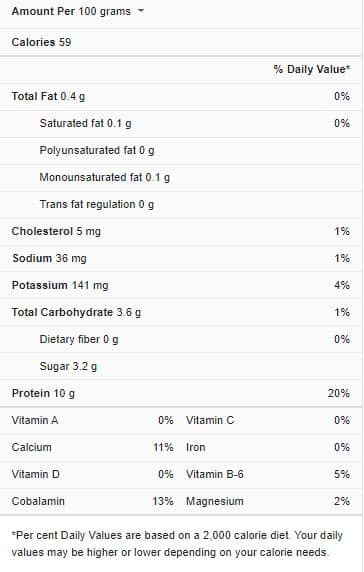Select the Protein 10 g row

(181, 393)
